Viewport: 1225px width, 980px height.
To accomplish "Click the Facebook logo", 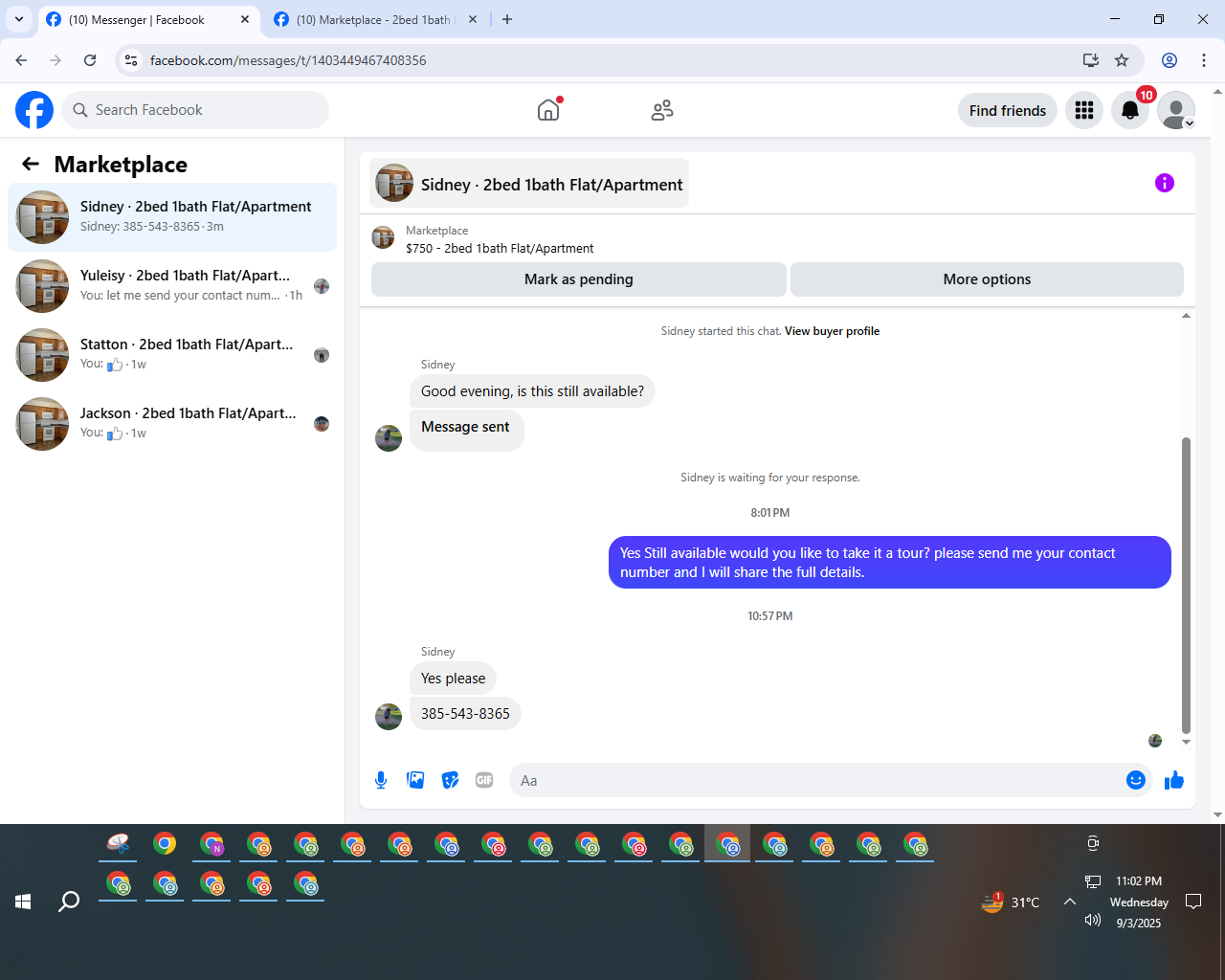I will tap(34, 110).
